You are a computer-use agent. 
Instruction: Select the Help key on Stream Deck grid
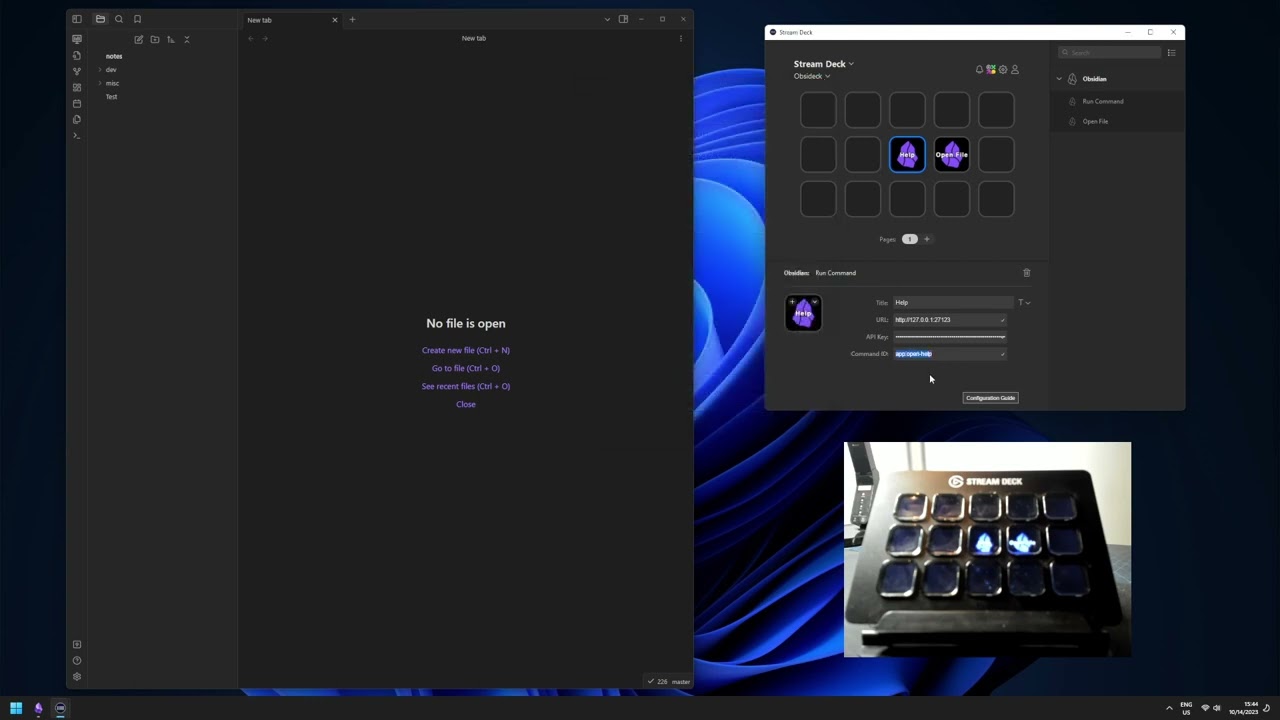coord(908,155)
